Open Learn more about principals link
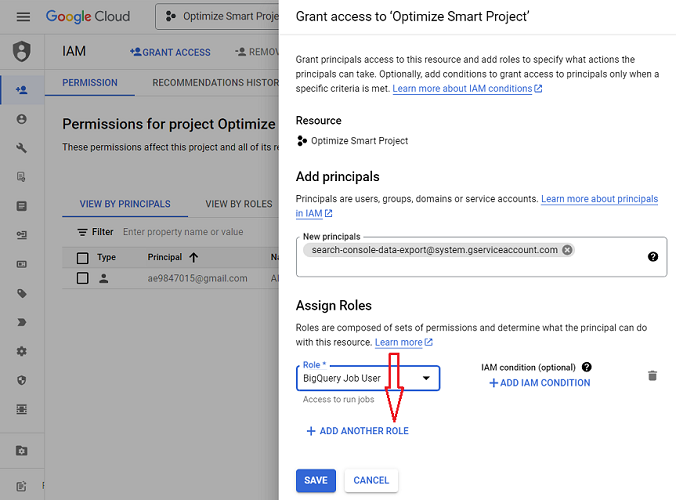Screen dimensions: 676x500 600,199
